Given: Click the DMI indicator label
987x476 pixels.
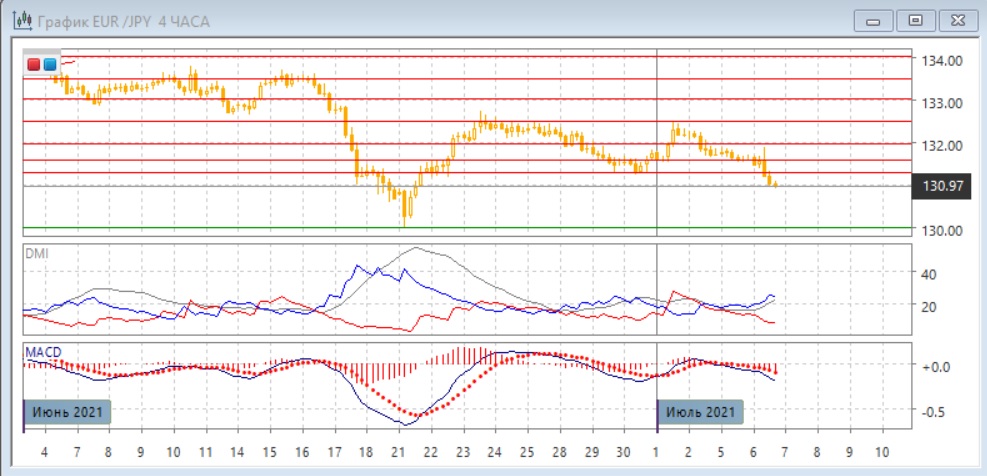Looking at the screenshot, I should pyautogui.click(x=36, y=253).
